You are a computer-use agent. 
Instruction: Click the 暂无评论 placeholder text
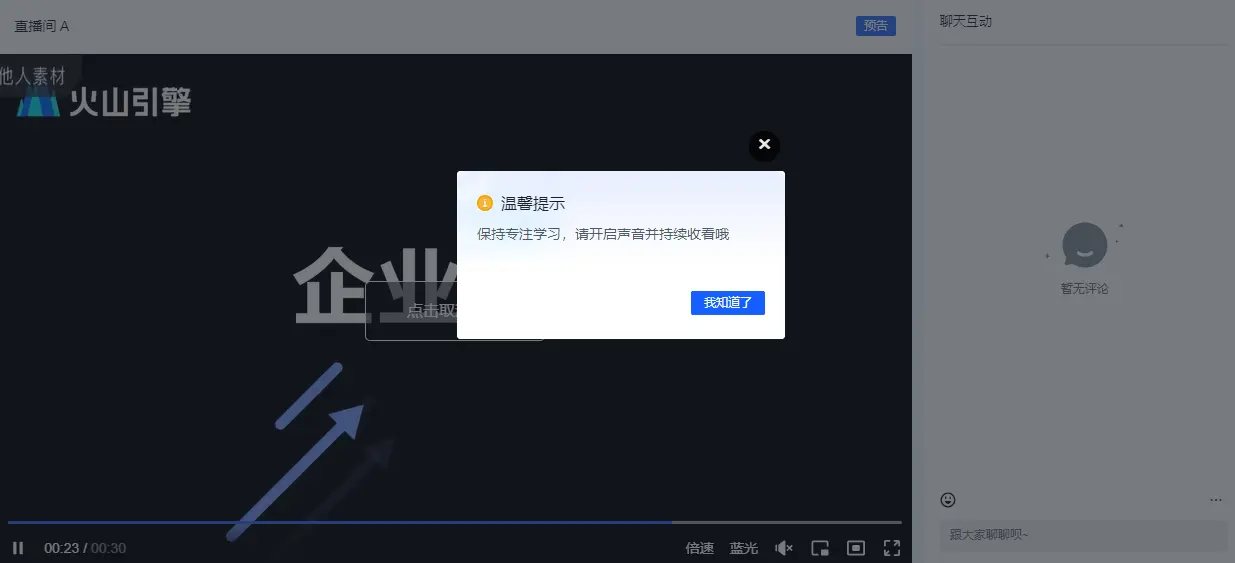pos(1085,289)
